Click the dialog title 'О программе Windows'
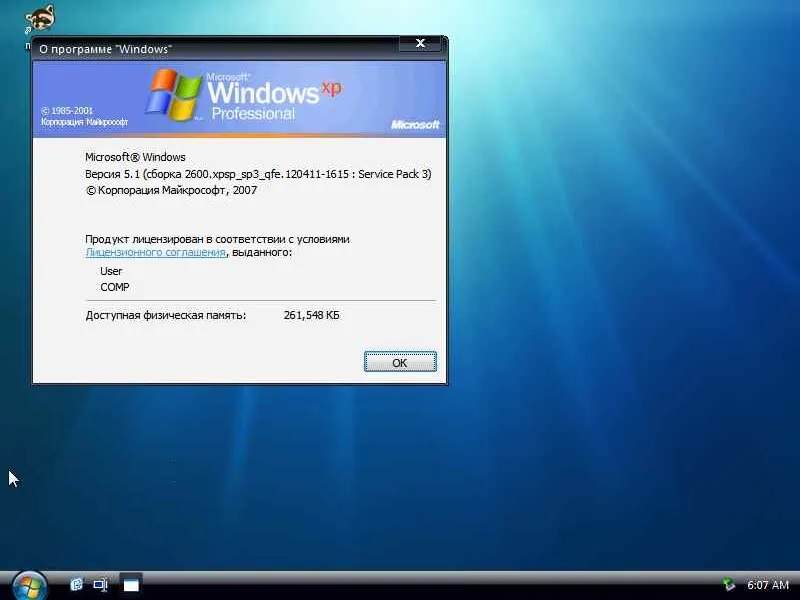The width and height of the screenshot is (800, 600). 106,49
